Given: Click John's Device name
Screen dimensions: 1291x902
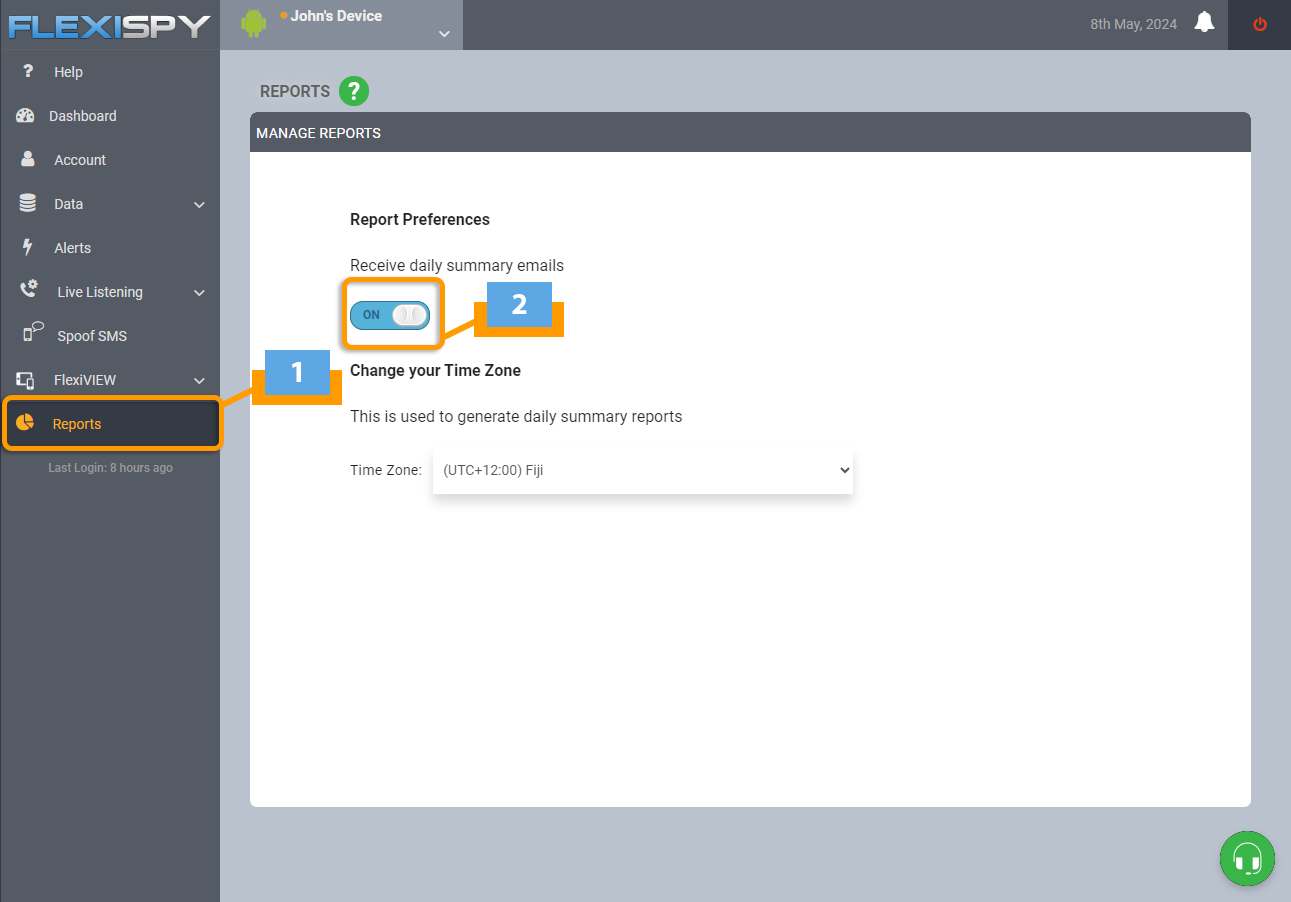Looking at the screenshot, I should coord(336,16).
